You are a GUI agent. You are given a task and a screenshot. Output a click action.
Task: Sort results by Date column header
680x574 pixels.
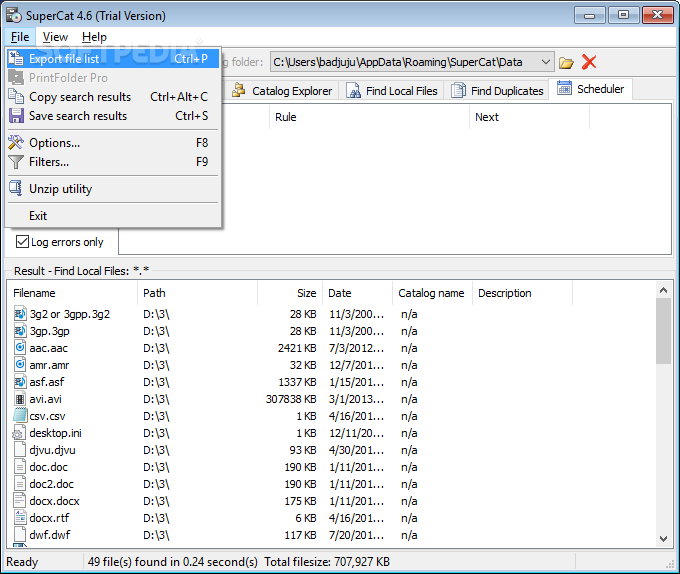pyautogui.click(x=357, y=293)
